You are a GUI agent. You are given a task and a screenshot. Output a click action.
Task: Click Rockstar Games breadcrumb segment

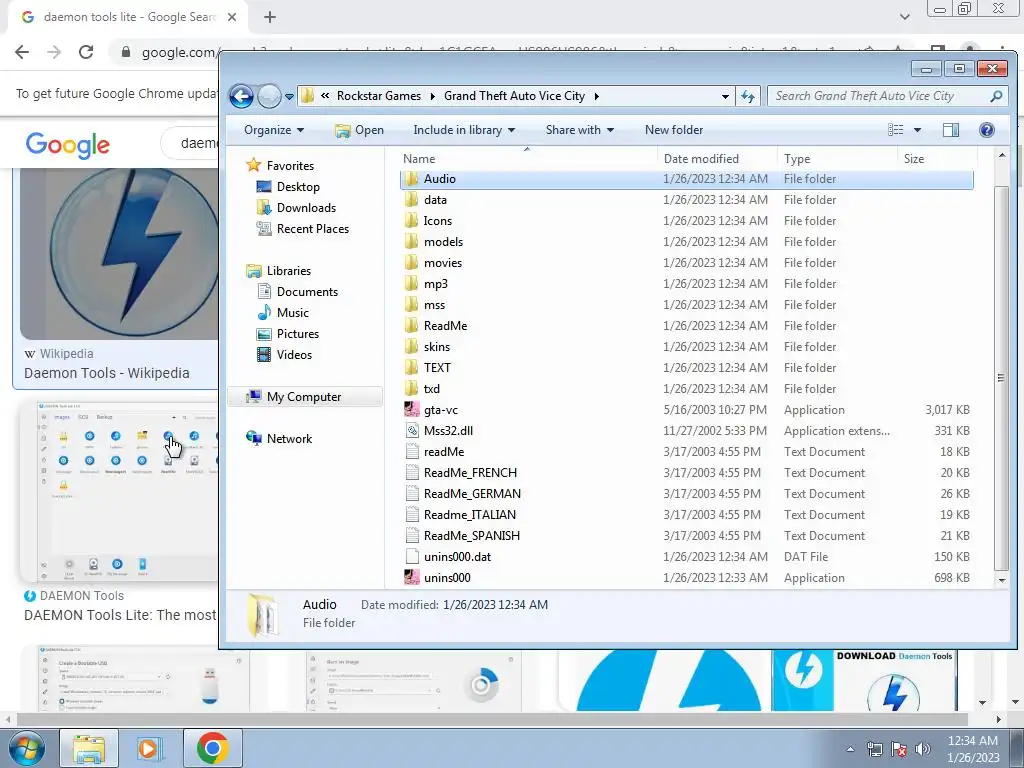(x=379, y=96)
